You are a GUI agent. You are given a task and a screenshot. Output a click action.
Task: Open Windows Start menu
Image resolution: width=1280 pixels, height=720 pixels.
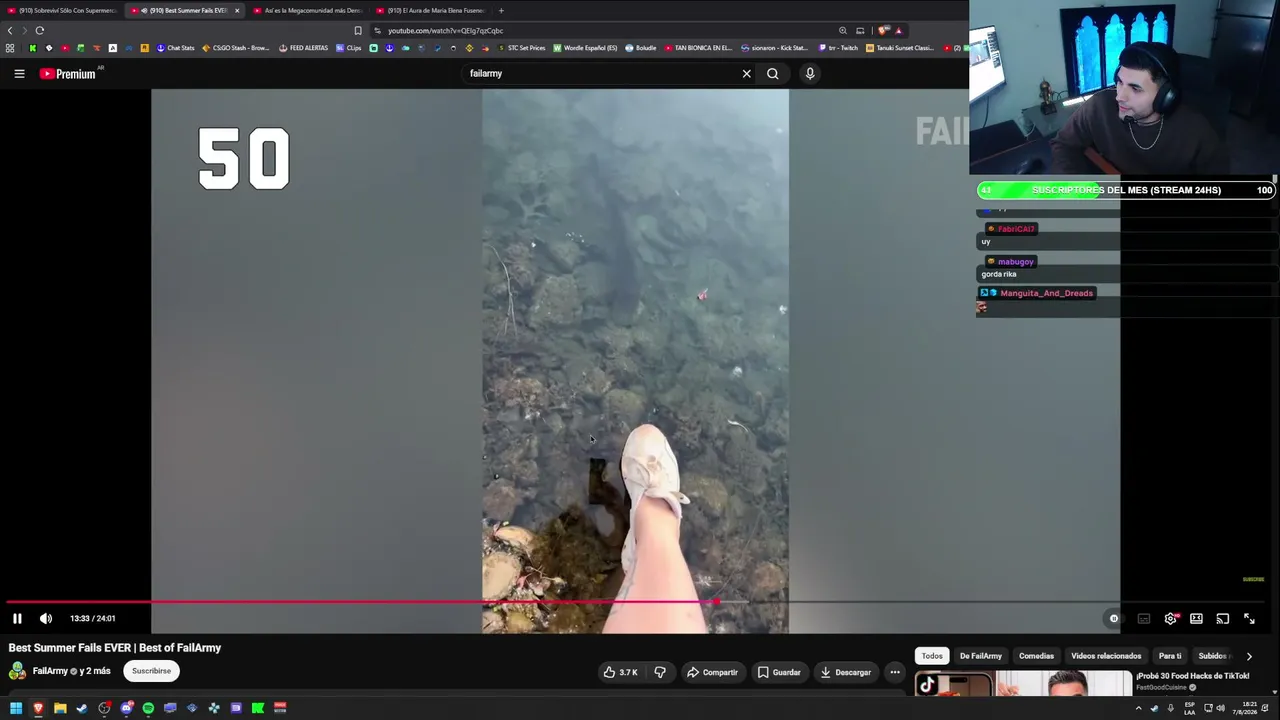pyautogui.click(x=16, y=708)
